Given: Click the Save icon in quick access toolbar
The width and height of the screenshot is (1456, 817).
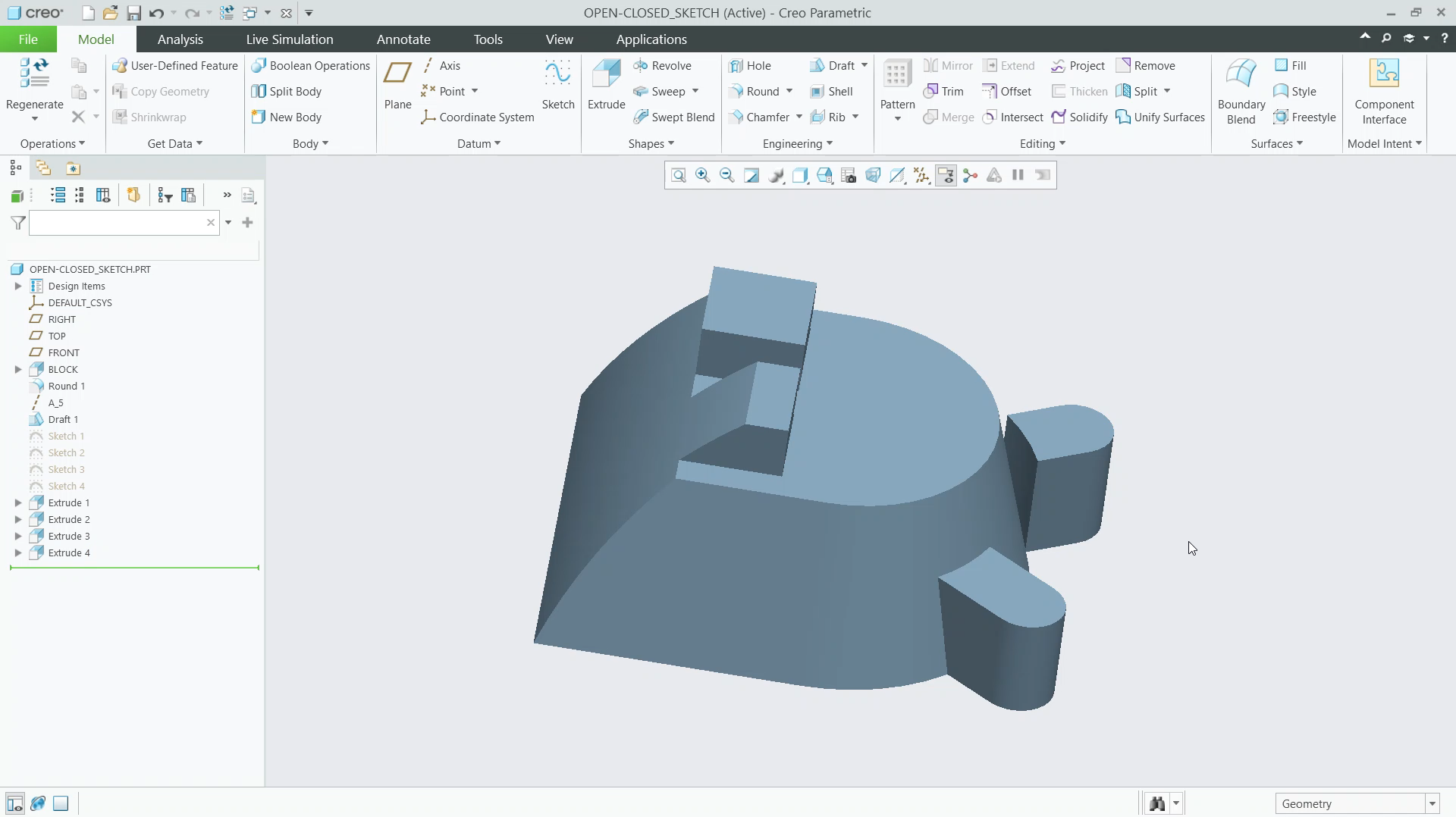Looking at the screenshot, I should click(133, 13).
